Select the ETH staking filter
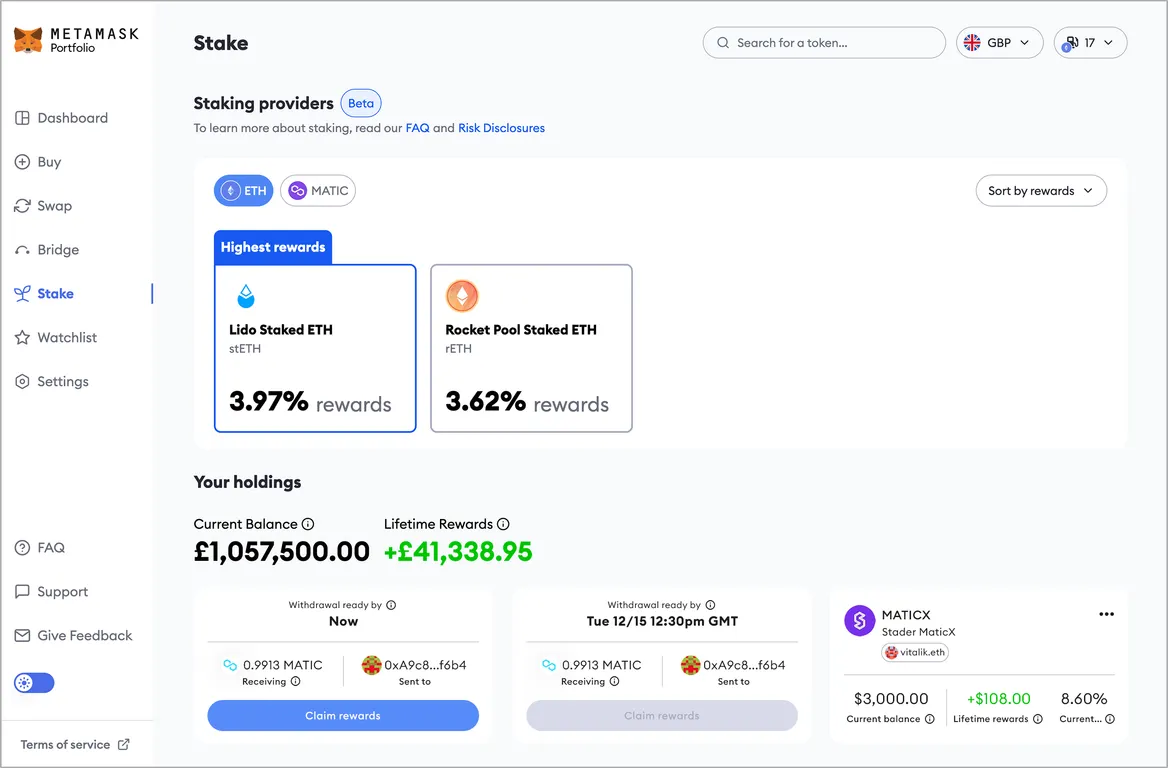1168x768 pixels. click(244, 191)
